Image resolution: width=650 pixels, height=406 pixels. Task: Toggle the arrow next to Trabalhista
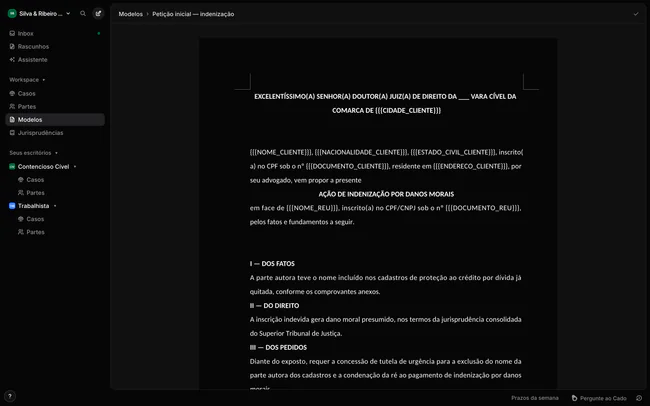tap(55, 206)
